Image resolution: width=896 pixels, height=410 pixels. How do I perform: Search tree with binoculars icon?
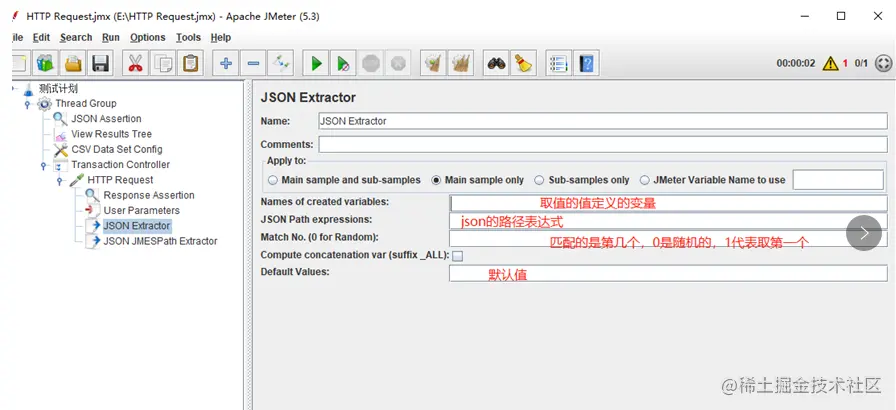click(x=495, y=63)
